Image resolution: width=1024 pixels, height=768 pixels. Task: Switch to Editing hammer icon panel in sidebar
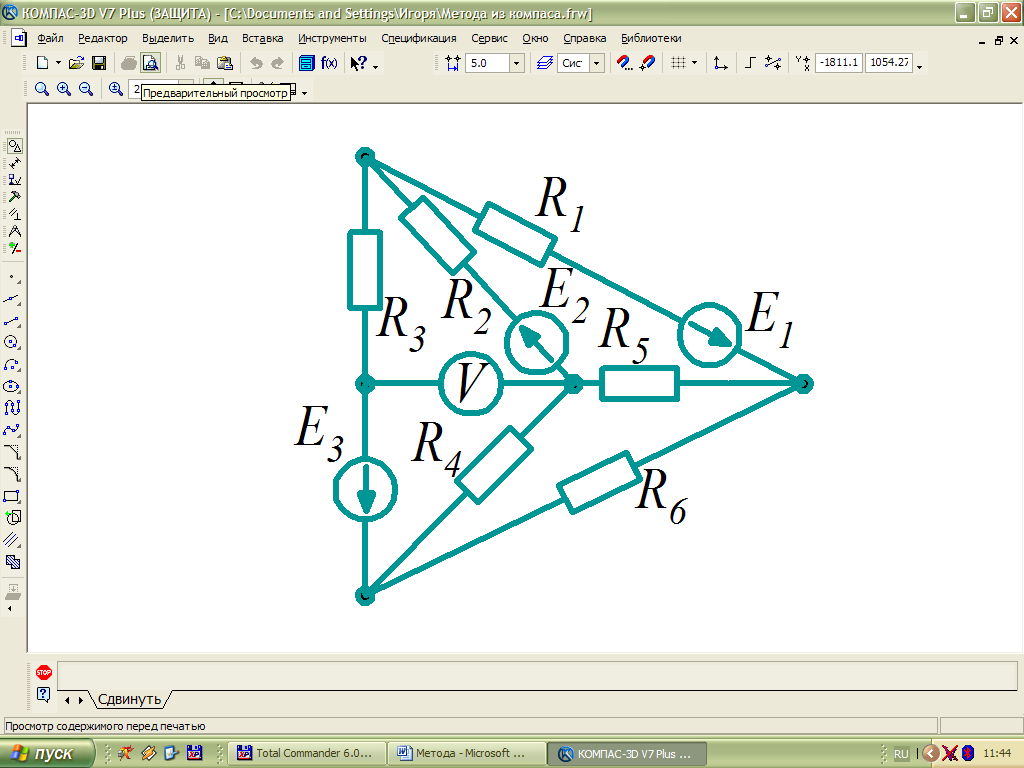tap(14, 197)
